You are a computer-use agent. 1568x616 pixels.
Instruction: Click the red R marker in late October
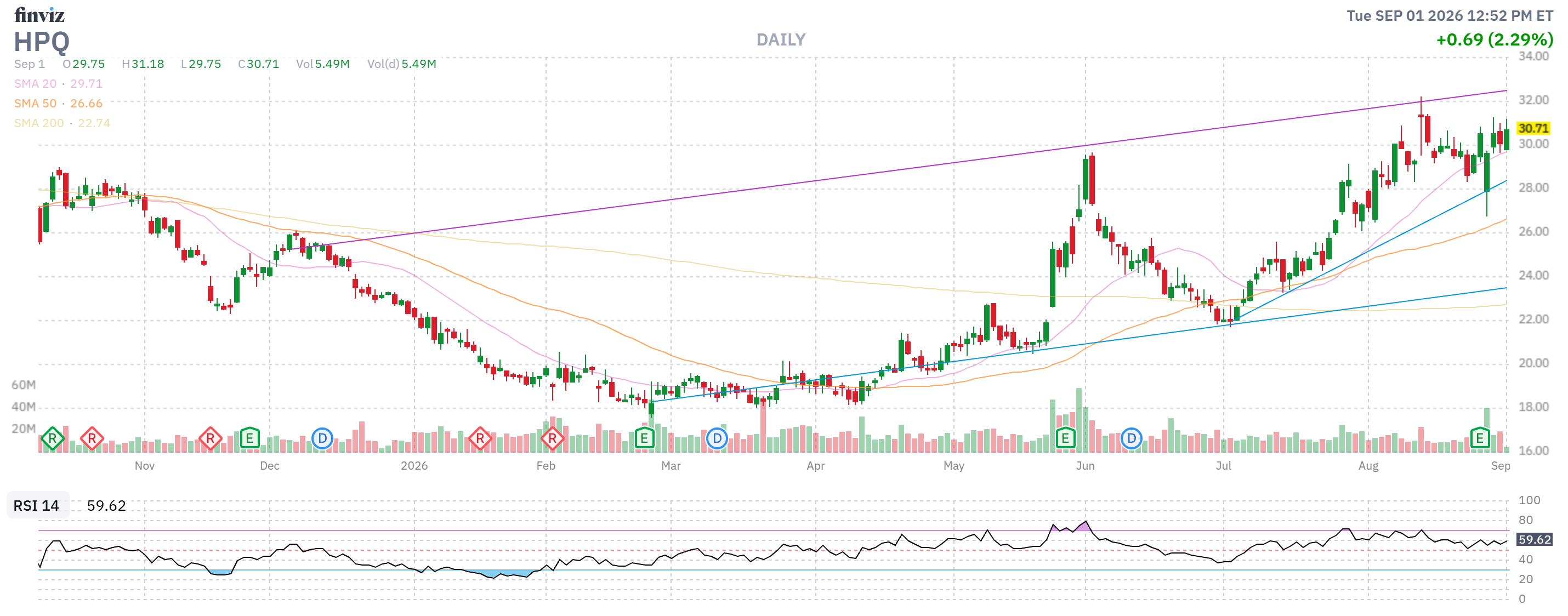(x=92, y=438)
